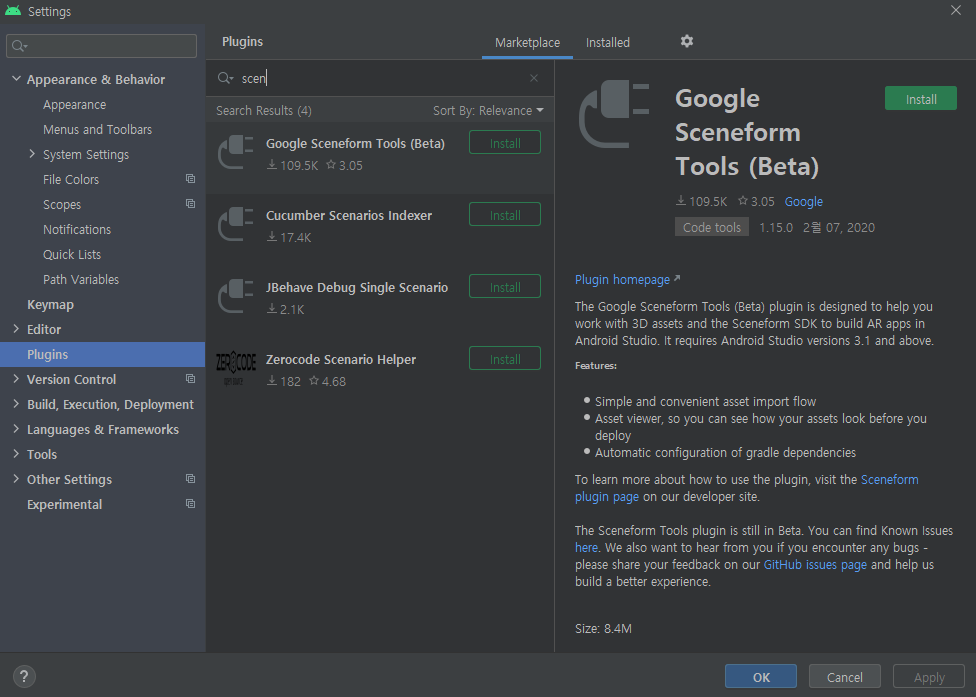Open the Sort By: Relevance dropdown

[488, 110]
